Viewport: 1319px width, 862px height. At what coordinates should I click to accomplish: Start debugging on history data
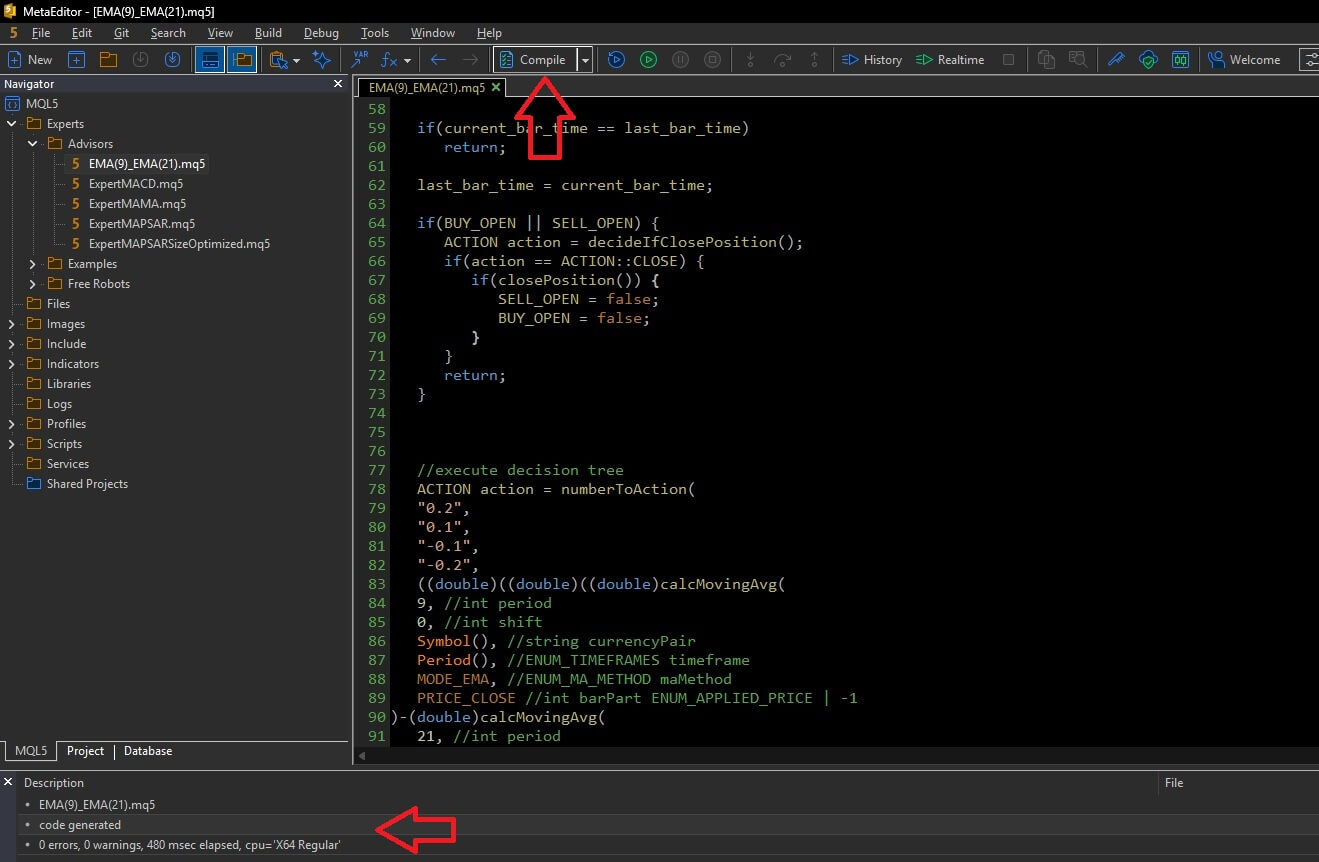point(872,60)
